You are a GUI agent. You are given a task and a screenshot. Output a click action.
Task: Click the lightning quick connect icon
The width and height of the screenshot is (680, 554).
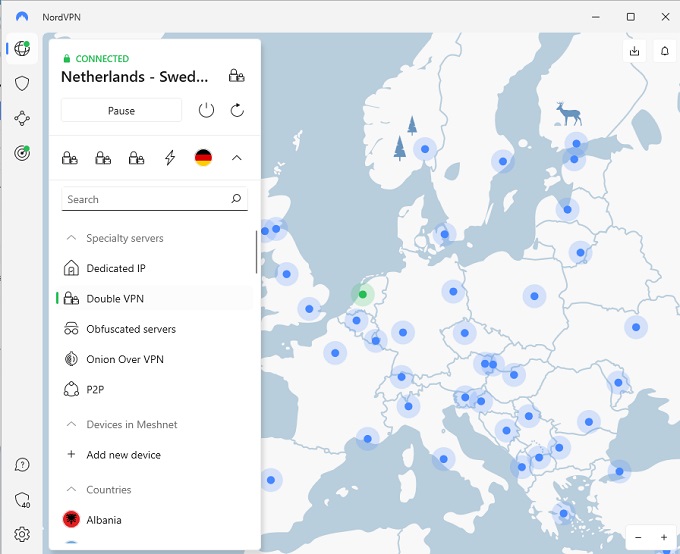[x=170, y=158]
